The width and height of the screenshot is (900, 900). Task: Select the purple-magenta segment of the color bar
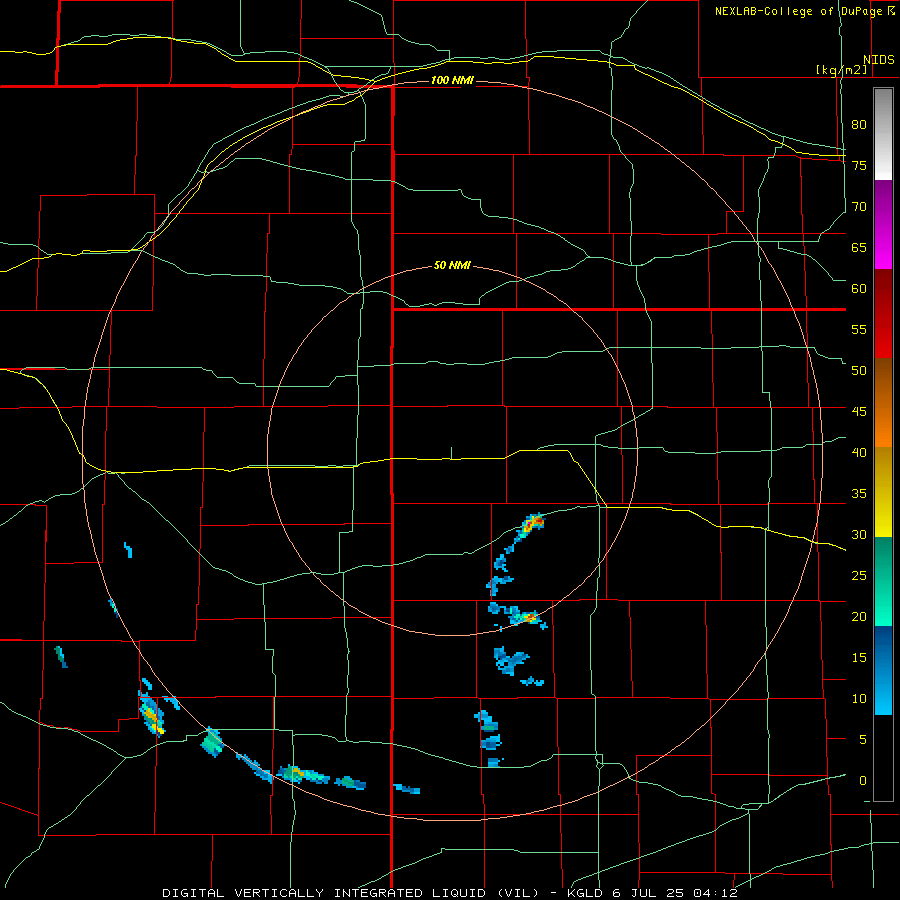883,225
